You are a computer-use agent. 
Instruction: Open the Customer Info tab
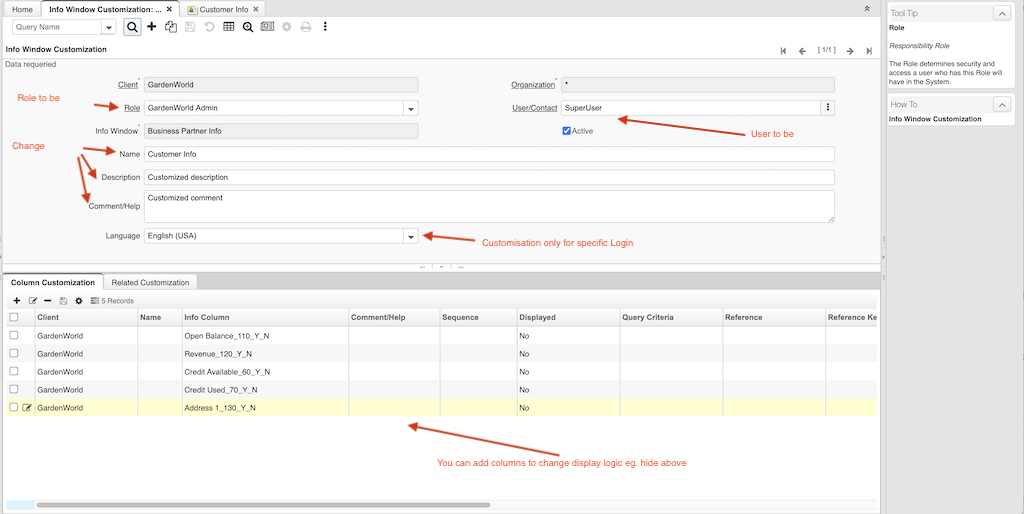[x=223, y=9]
